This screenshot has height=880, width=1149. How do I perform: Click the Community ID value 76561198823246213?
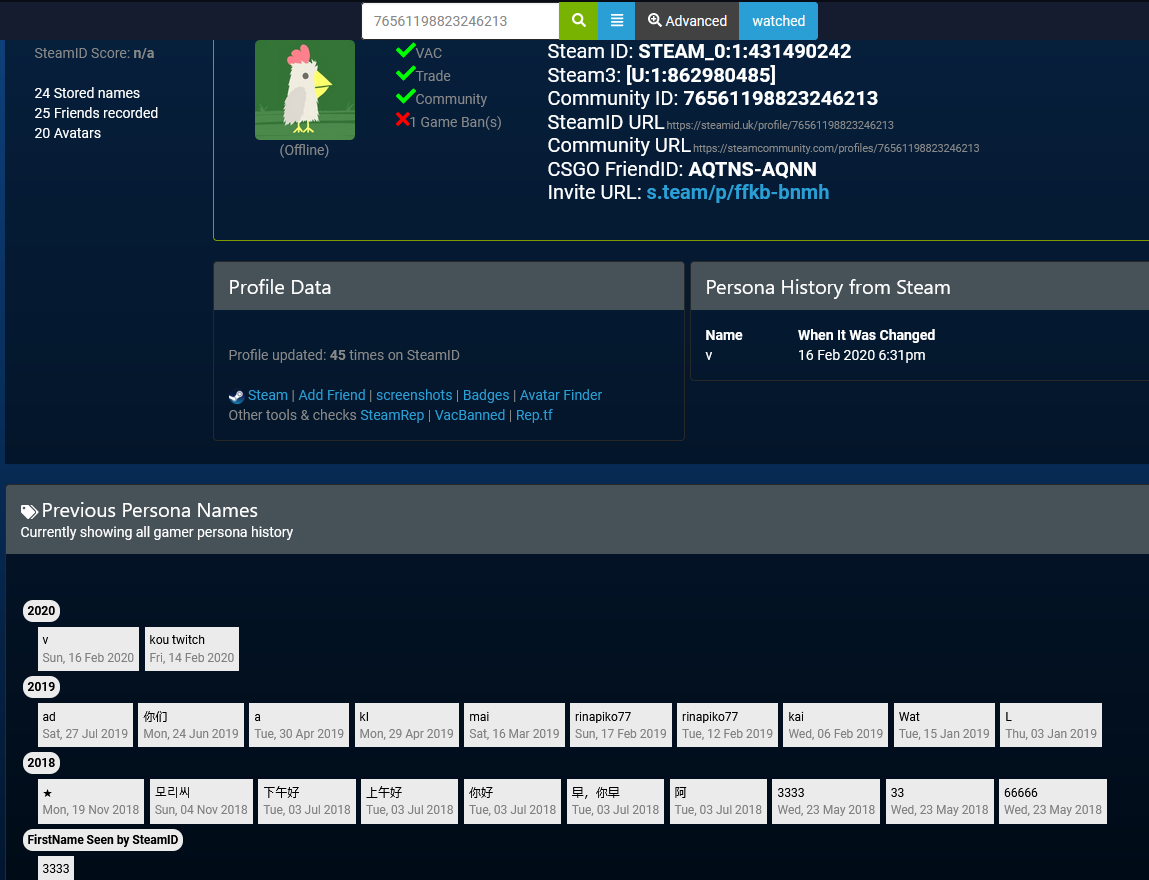[780, 98]
